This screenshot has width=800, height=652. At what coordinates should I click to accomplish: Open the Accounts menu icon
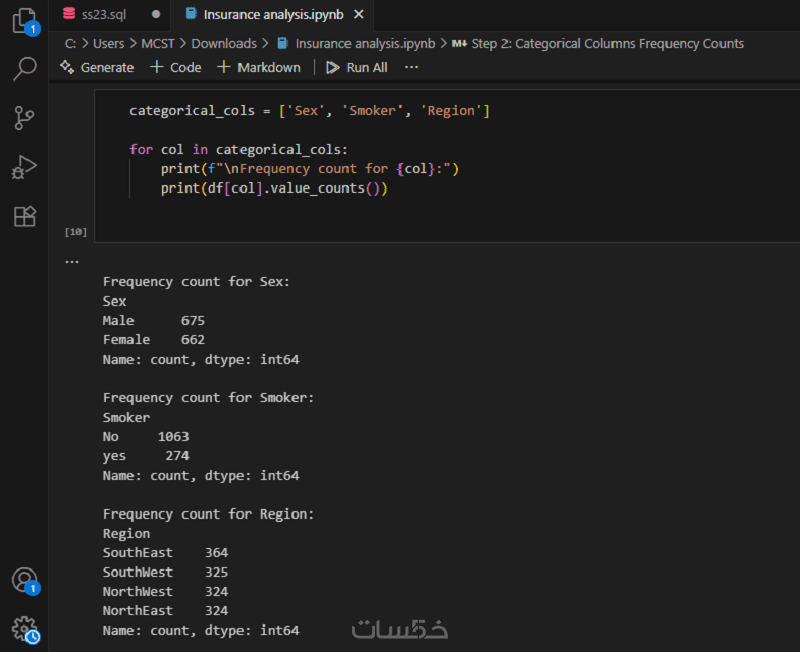coord(24,580)
